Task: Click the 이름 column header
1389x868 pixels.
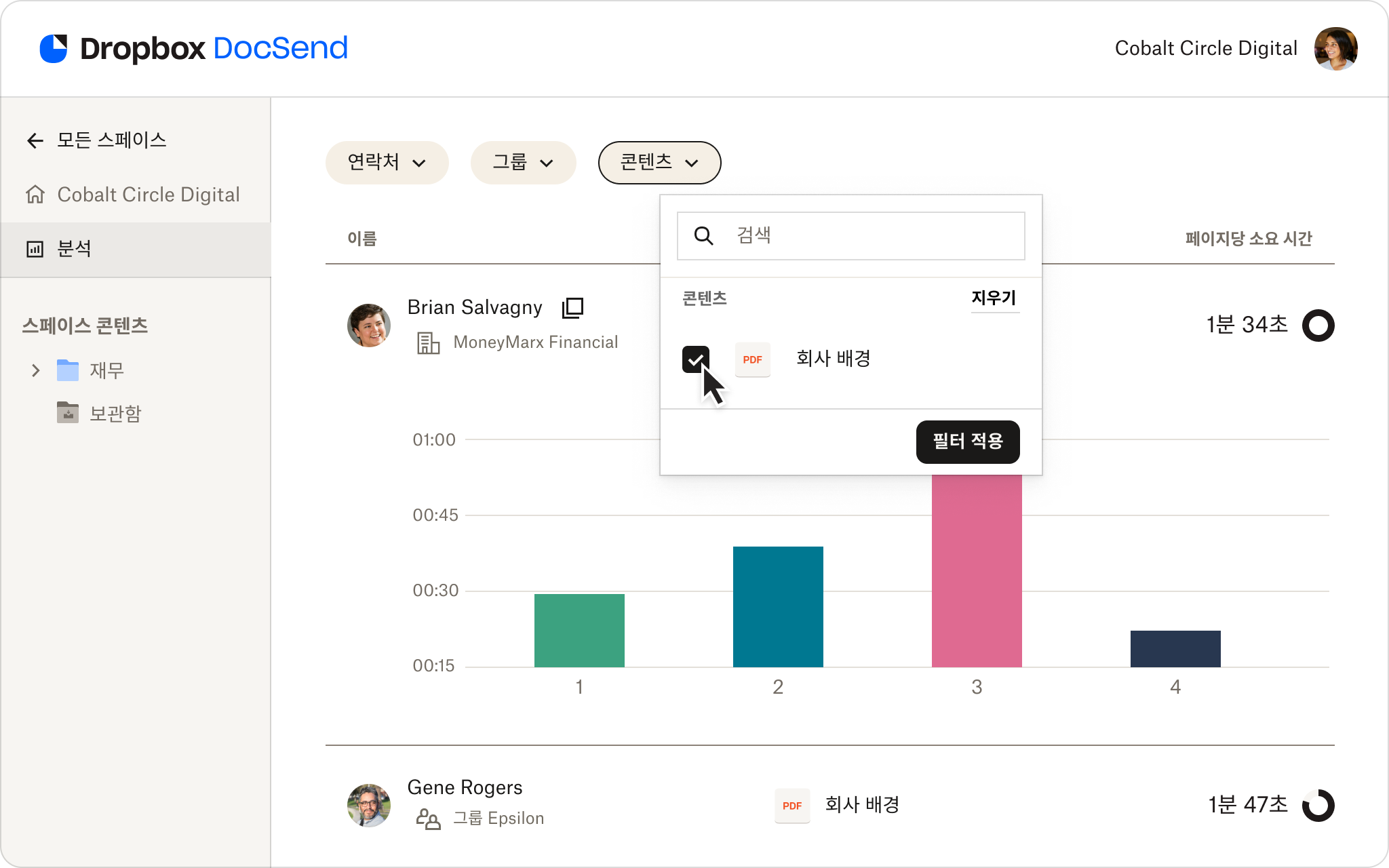Action: (362, 239)
